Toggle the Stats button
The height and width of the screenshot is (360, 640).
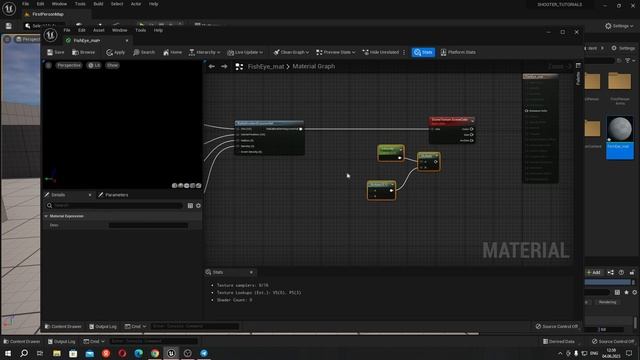[x=423, y=52]
